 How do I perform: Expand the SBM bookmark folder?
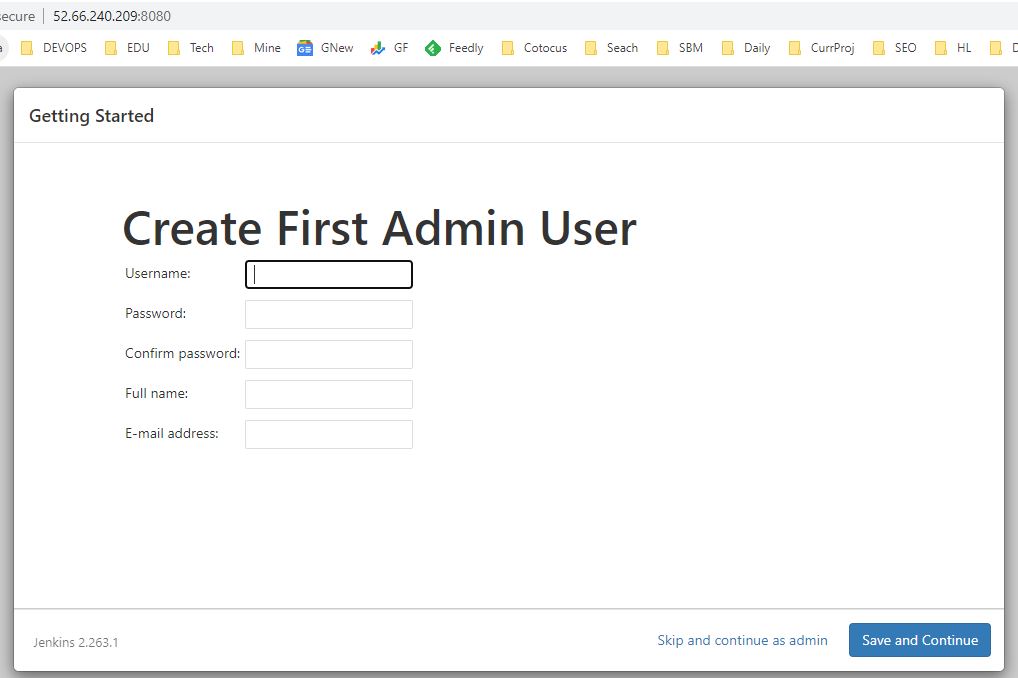[679, 48]
